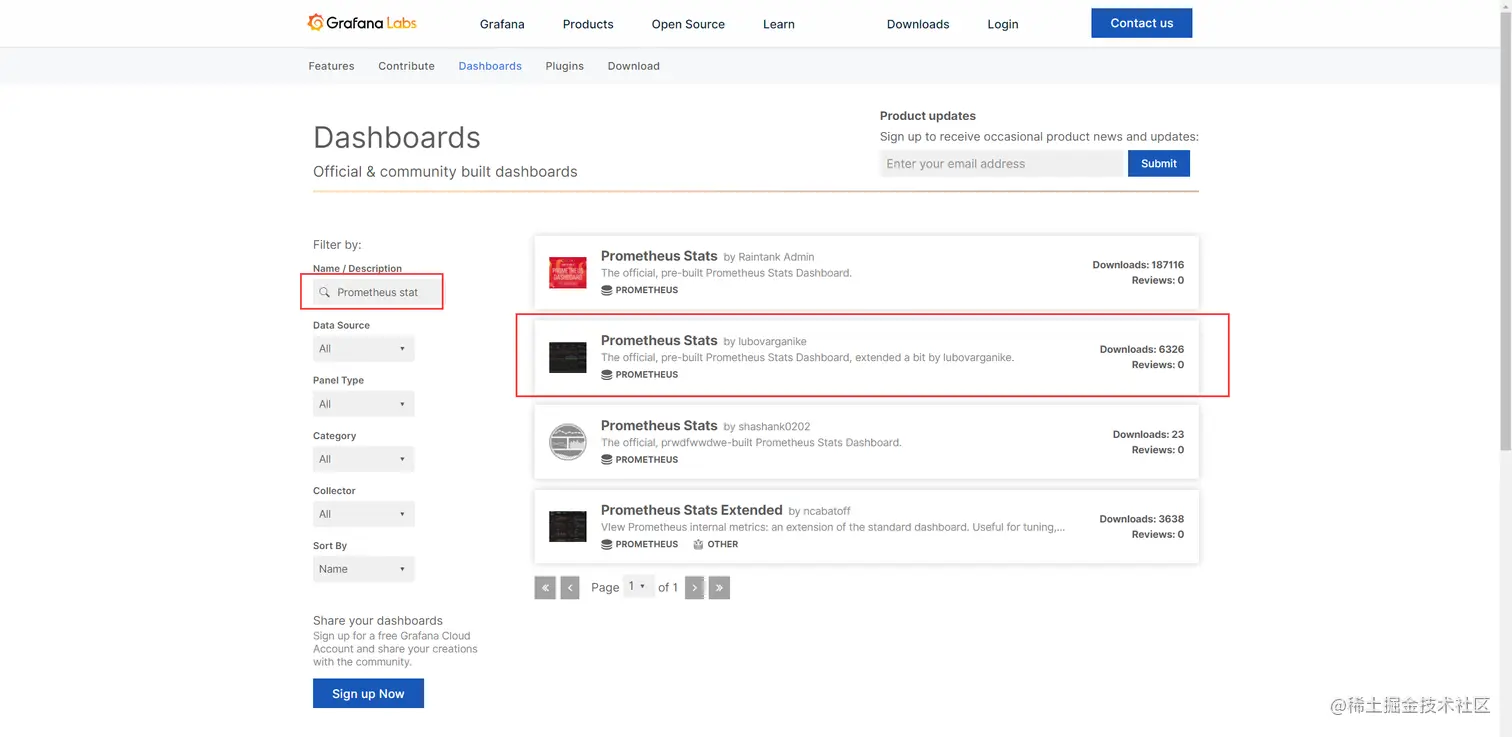Click the 'Share your dashboards' heading
The image size is (1512, 737).
coord(378,620)
